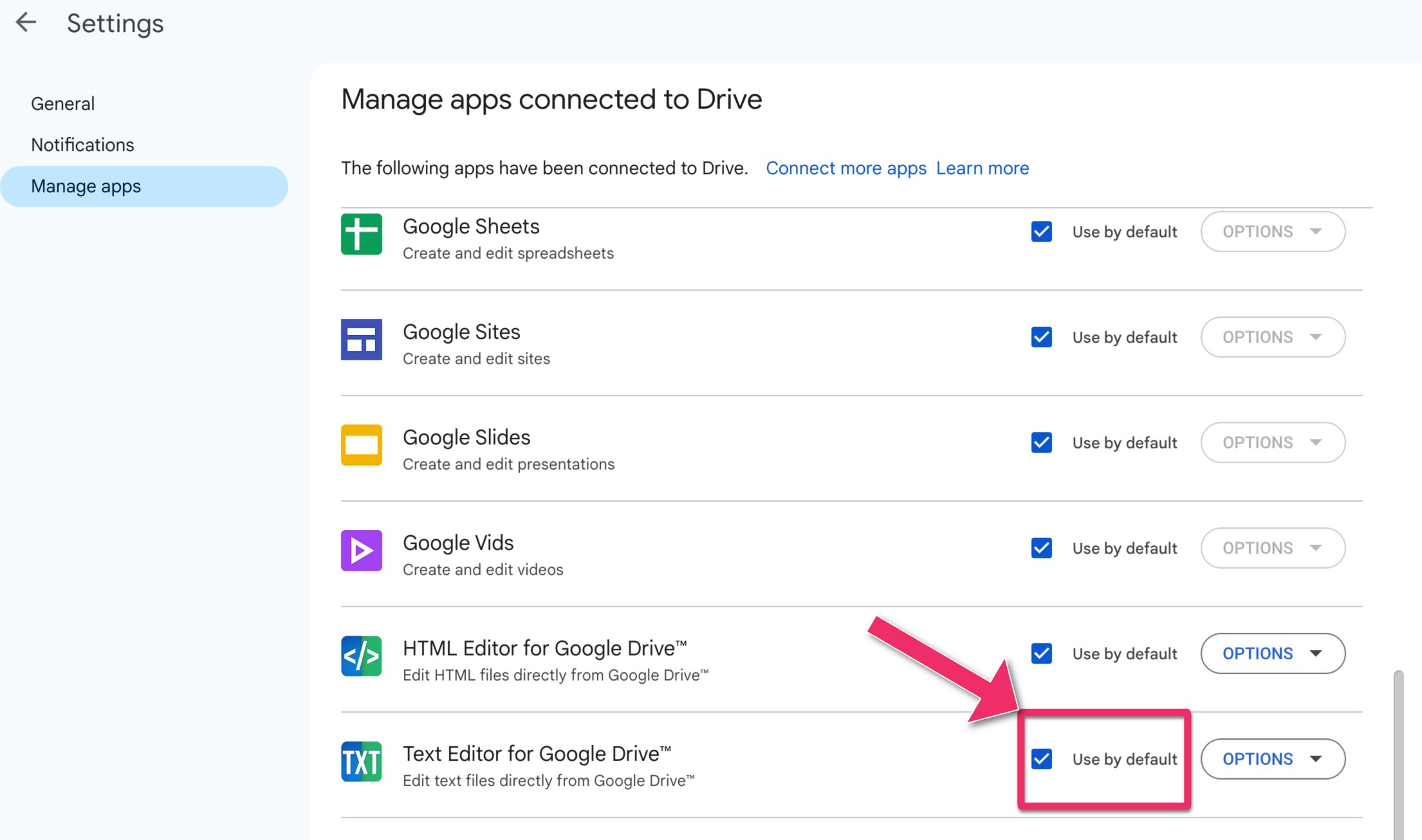
Task: Uncheck Use by default for Google Sheets
Action: point(1041,232)
